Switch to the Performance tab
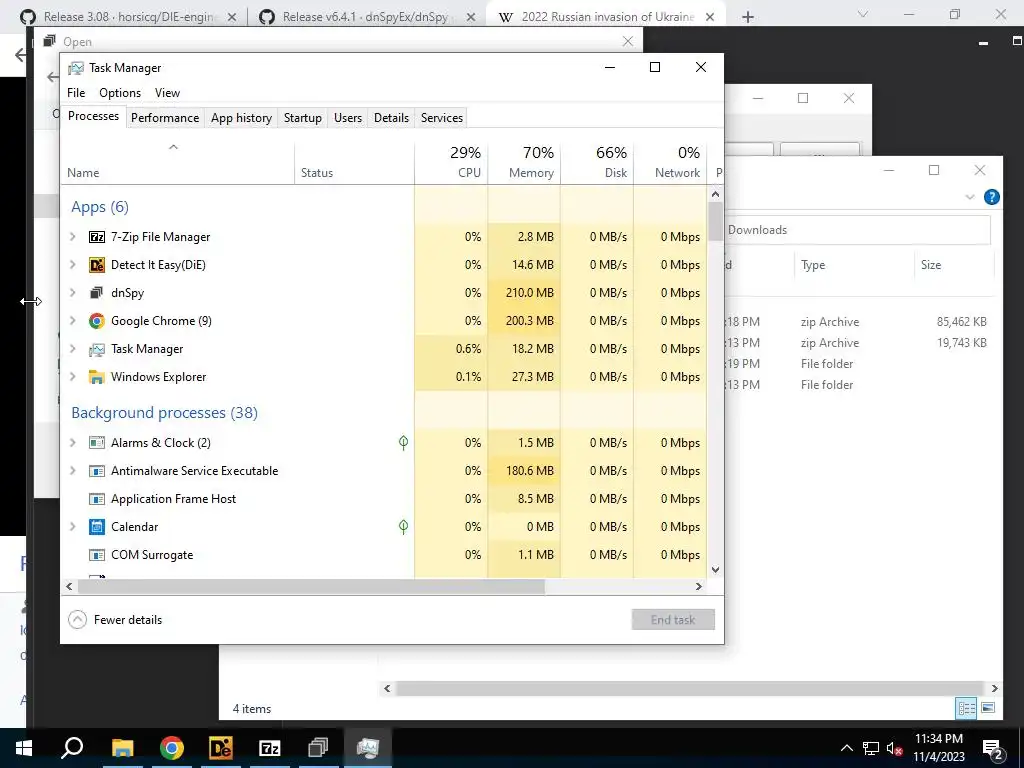1024x768 pixels. tap(165, 118)
